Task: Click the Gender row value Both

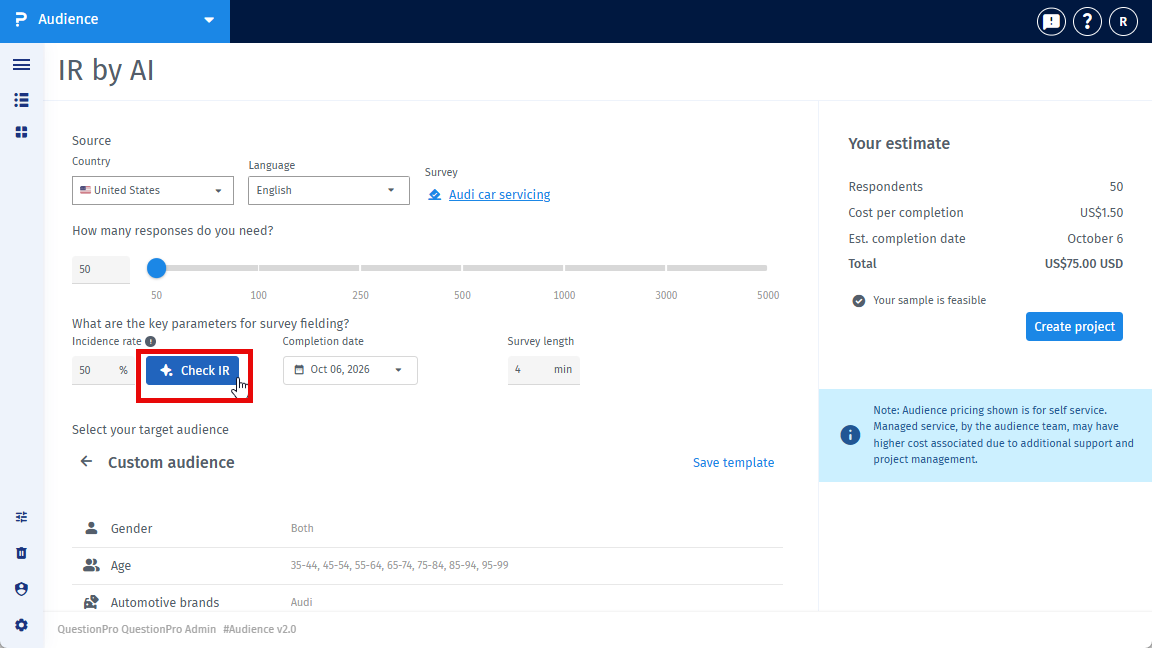Action: [x=302, y=528]
